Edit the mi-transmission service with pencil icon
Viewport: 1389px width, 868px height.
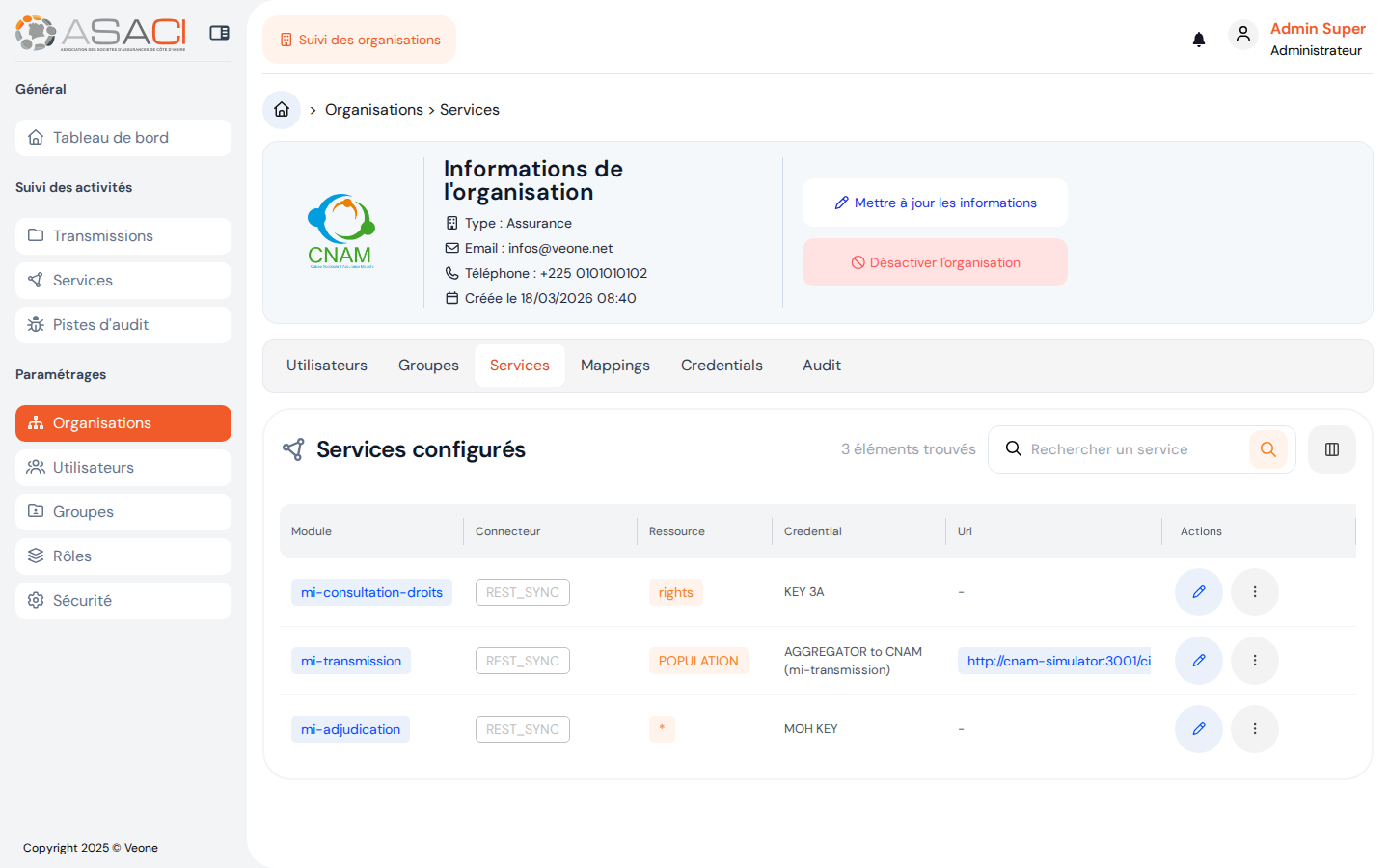pyautogui.click(x=1198, y=661)
